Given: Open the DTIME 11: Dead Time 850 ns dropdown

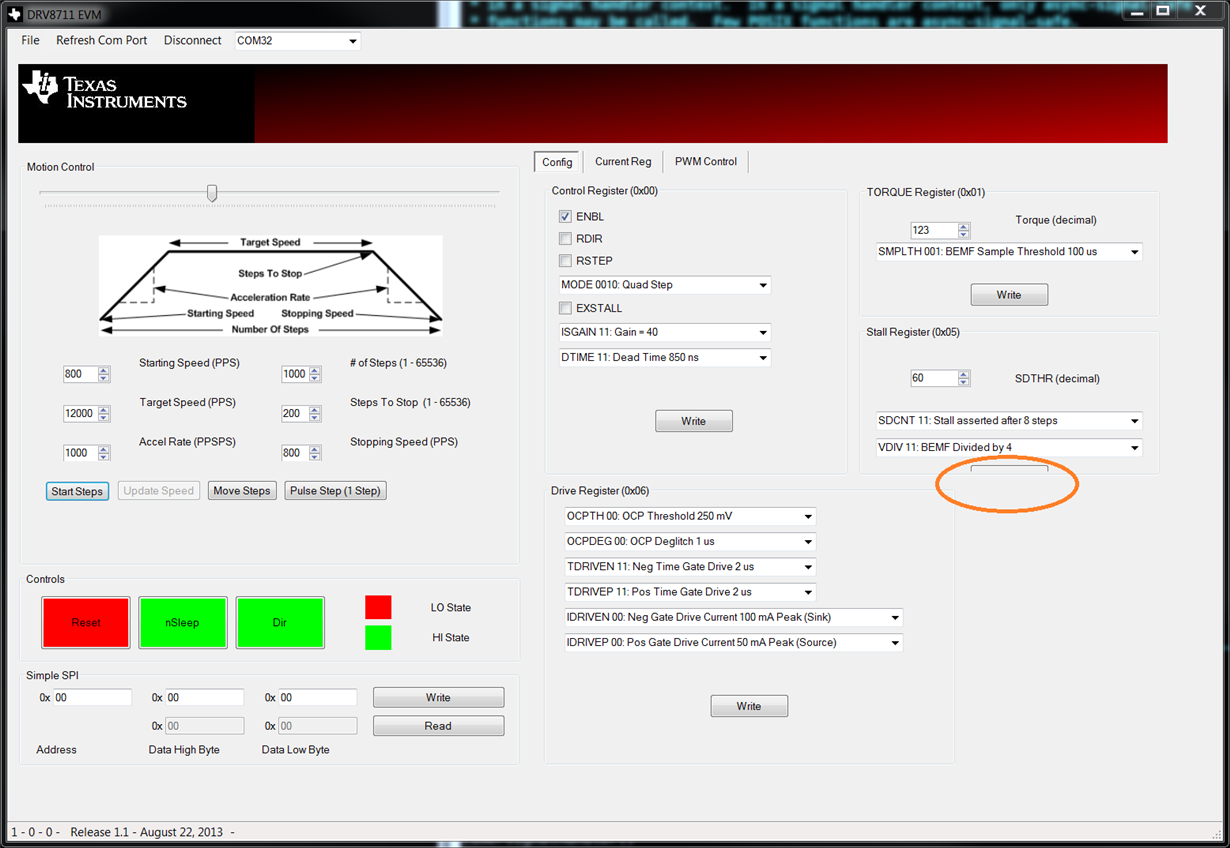Looking at the screenshot, I should click(665, 357).
